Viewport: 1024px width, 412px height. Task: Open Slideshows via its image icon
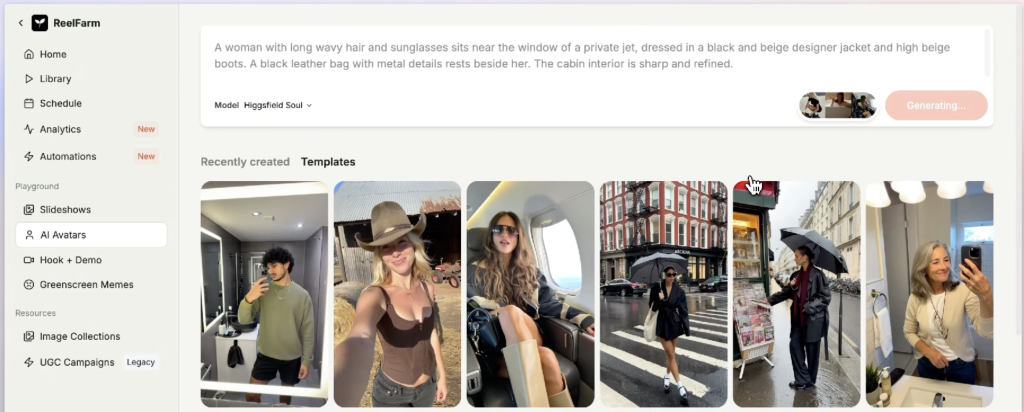[29, 210]
